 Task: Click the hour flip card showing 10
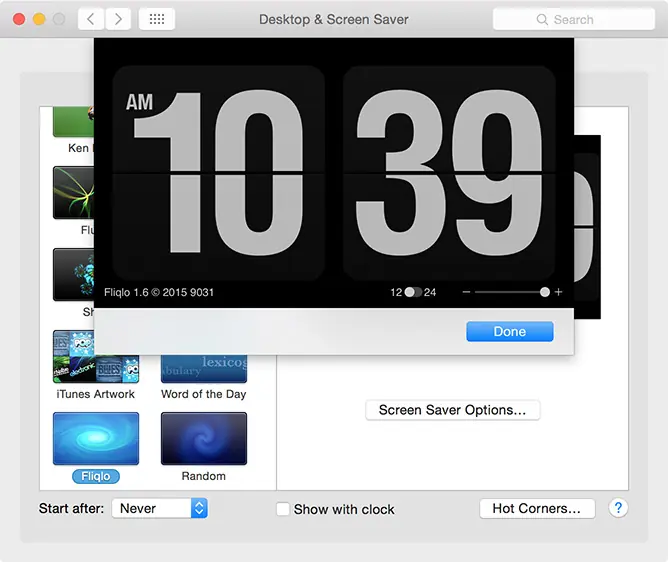[x=219, y=173]
